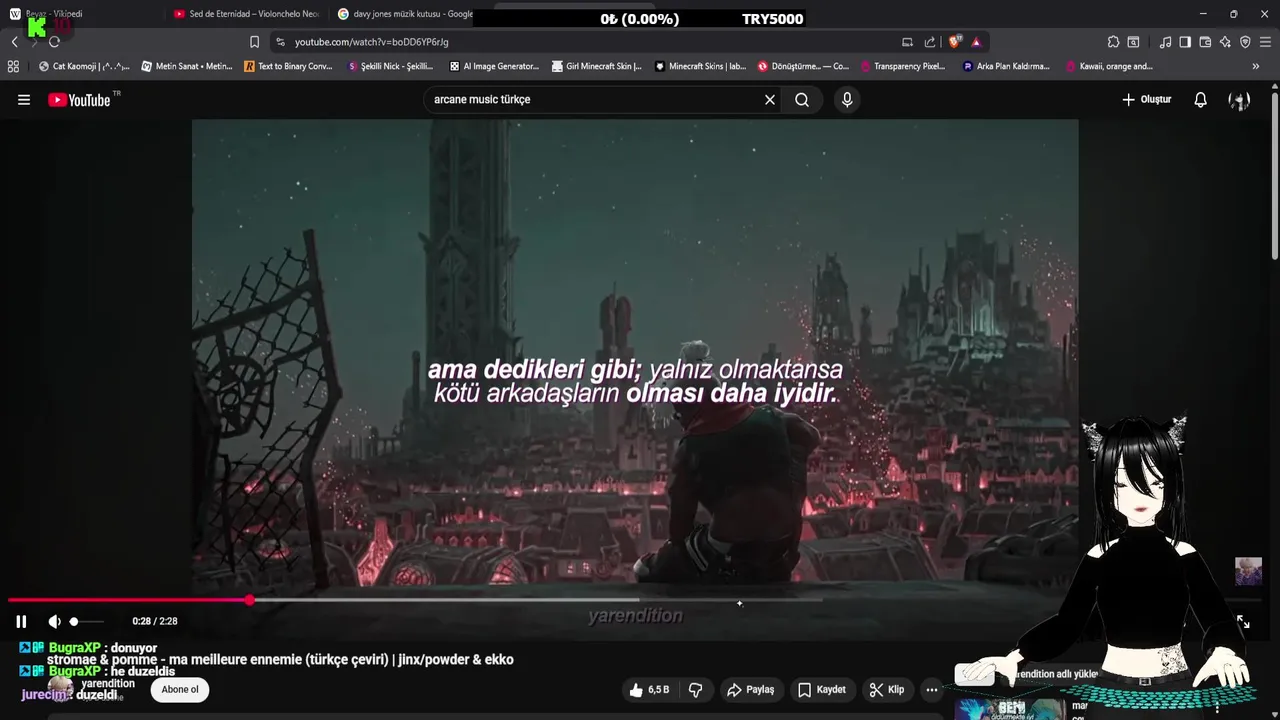This screenshot has width=1280, height=720.
Task: Open the Brave Wallet icon
Action: coord(1205,42)
